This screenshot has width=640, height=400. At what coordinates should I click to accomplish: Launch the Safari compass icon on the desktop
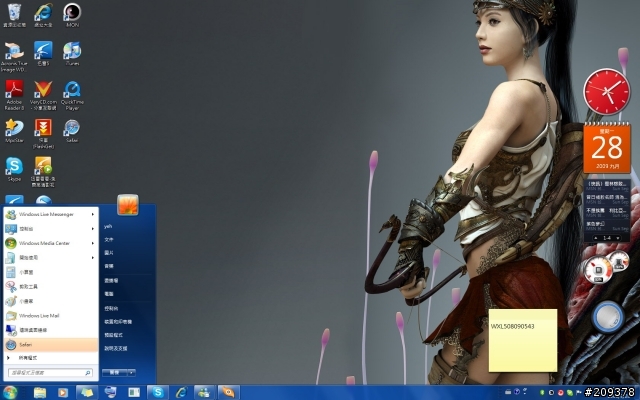[72, 131]
